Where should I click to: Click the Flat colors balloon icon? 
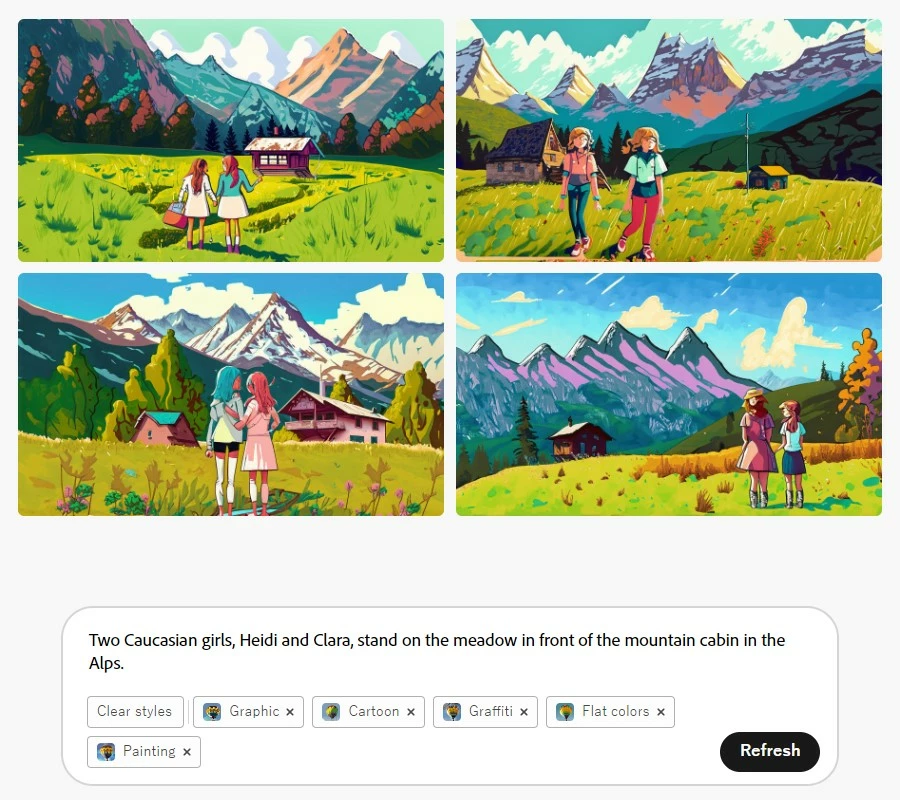[x=565, y=712]
